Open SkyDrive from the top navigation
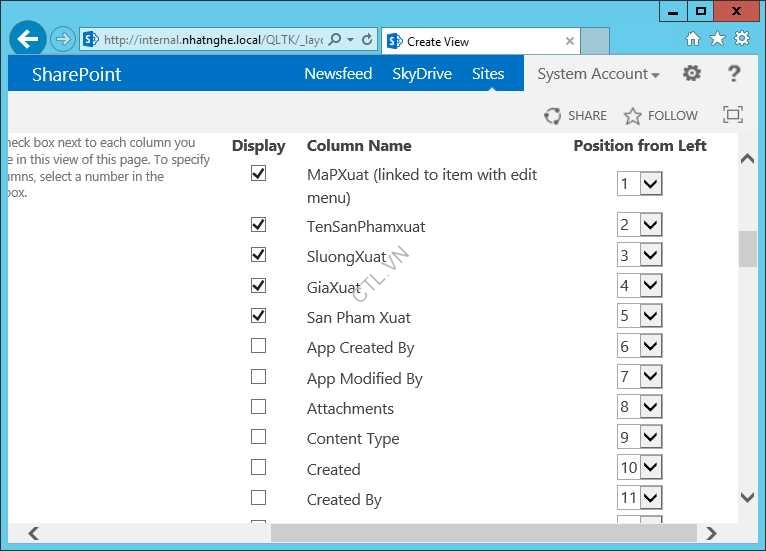 pyautogui.click(x=422, y=74)
